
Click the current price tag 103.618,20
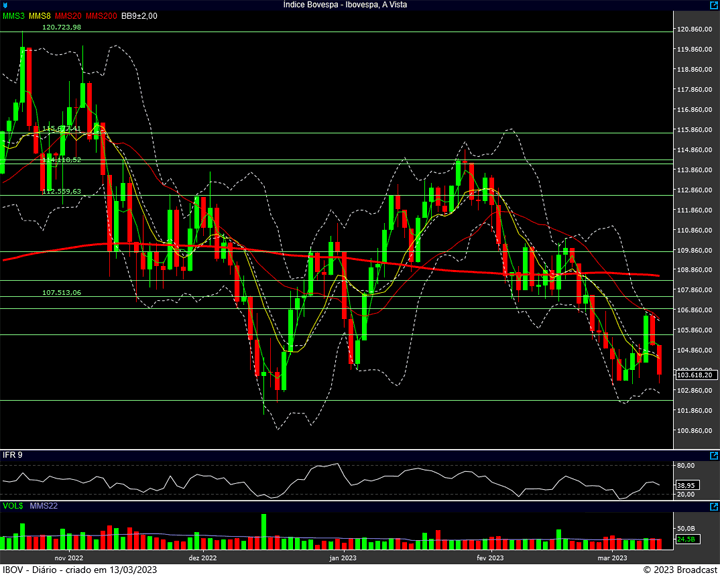point(696,375)
